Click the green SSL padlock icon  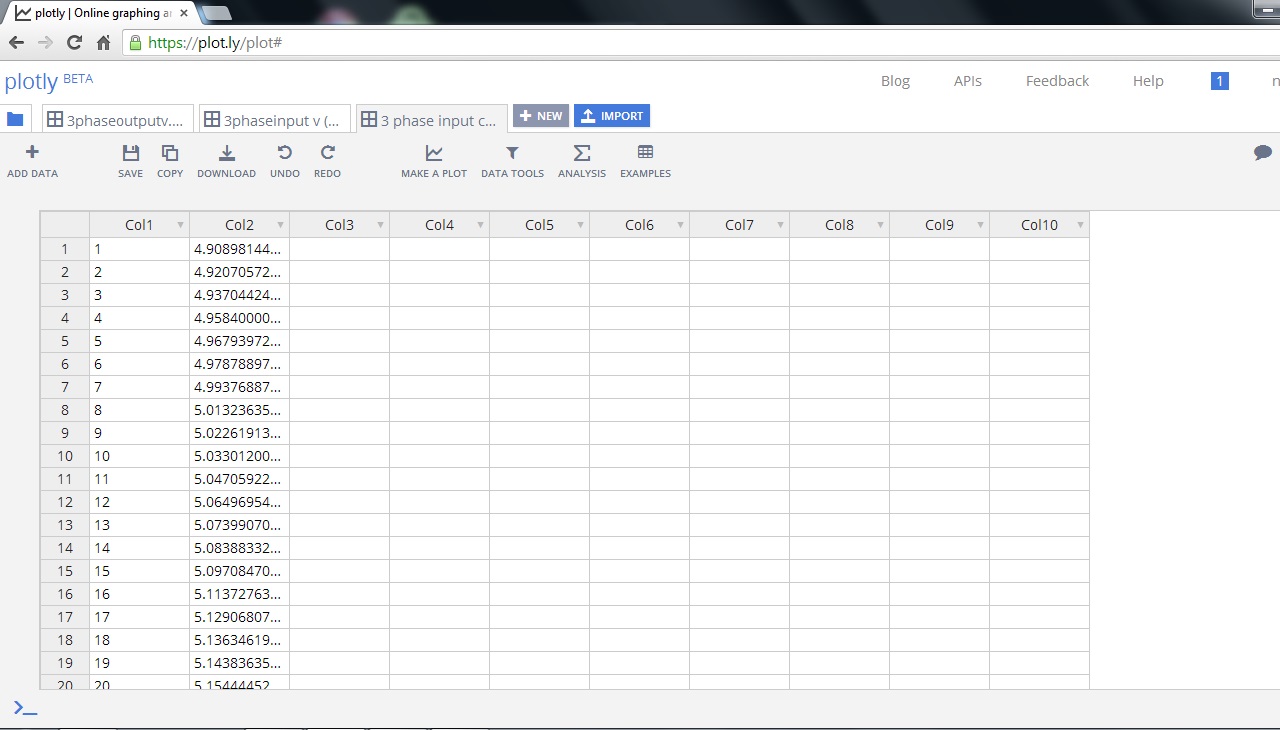[x=135, y=43]
